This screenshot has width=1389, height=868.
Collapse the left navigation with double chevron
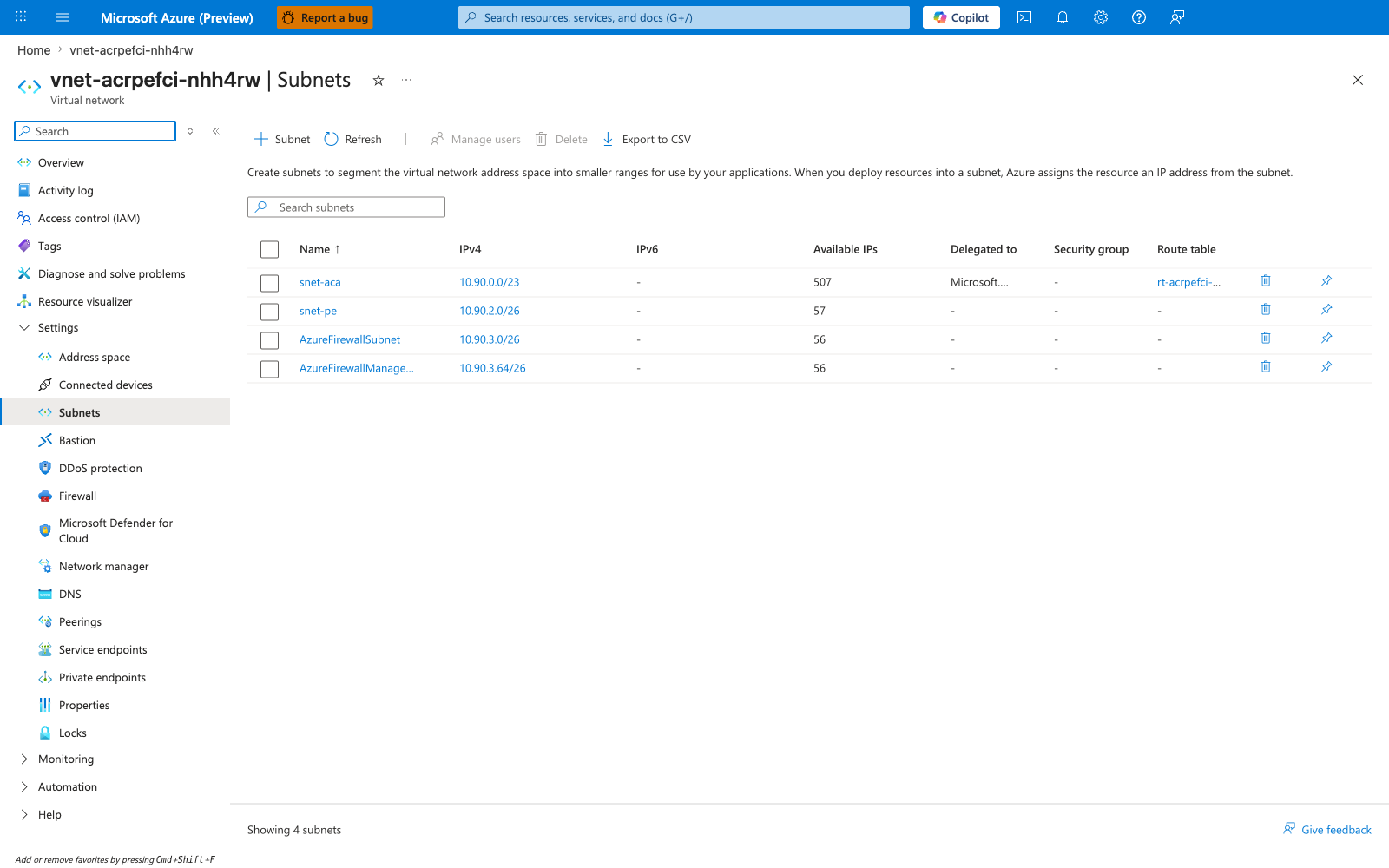[x=215, y=131]
